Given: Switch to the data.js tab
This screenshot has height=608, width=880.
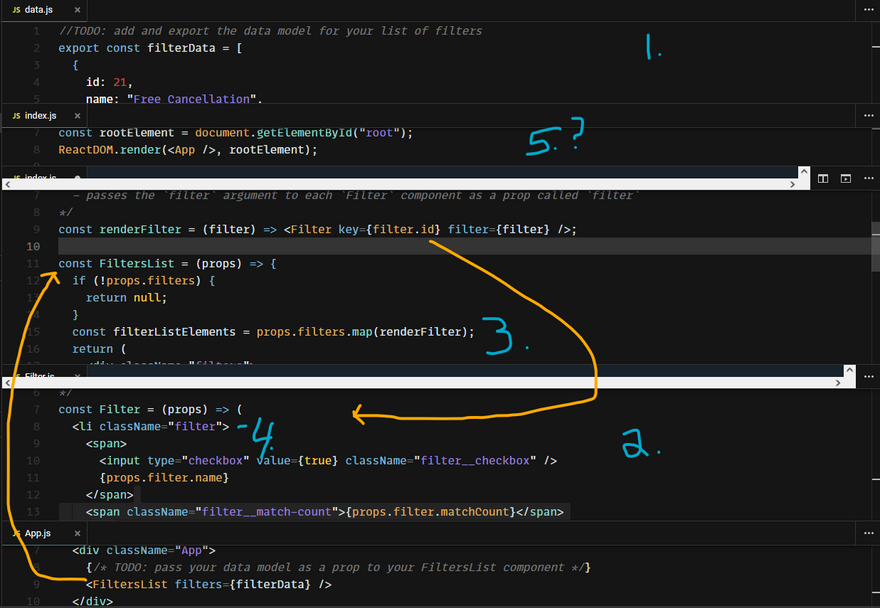Looking at the screenshot, I should coord(38,9).
